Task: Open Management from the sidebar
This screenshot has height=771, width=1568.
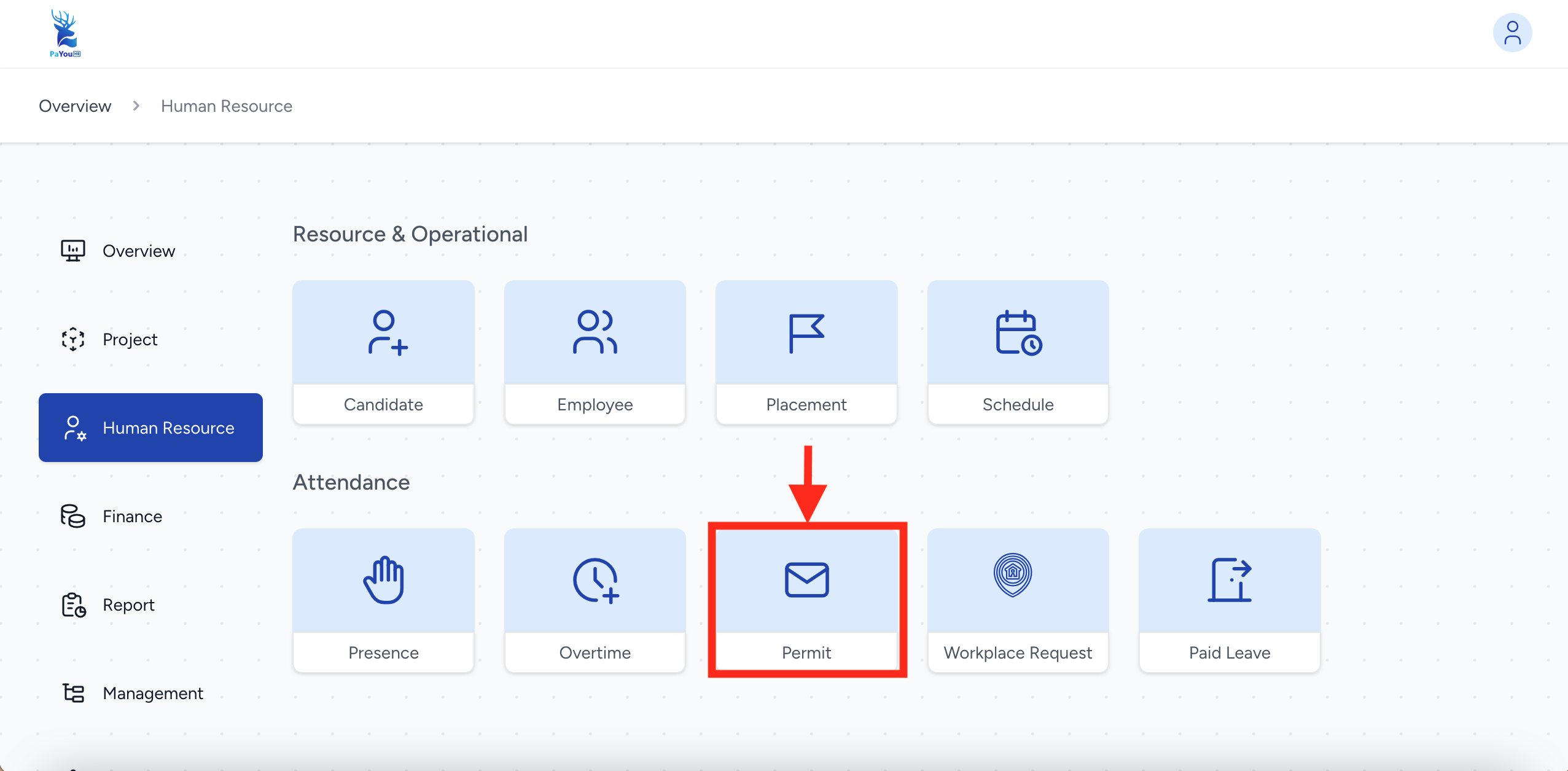Action: point(152,694)
